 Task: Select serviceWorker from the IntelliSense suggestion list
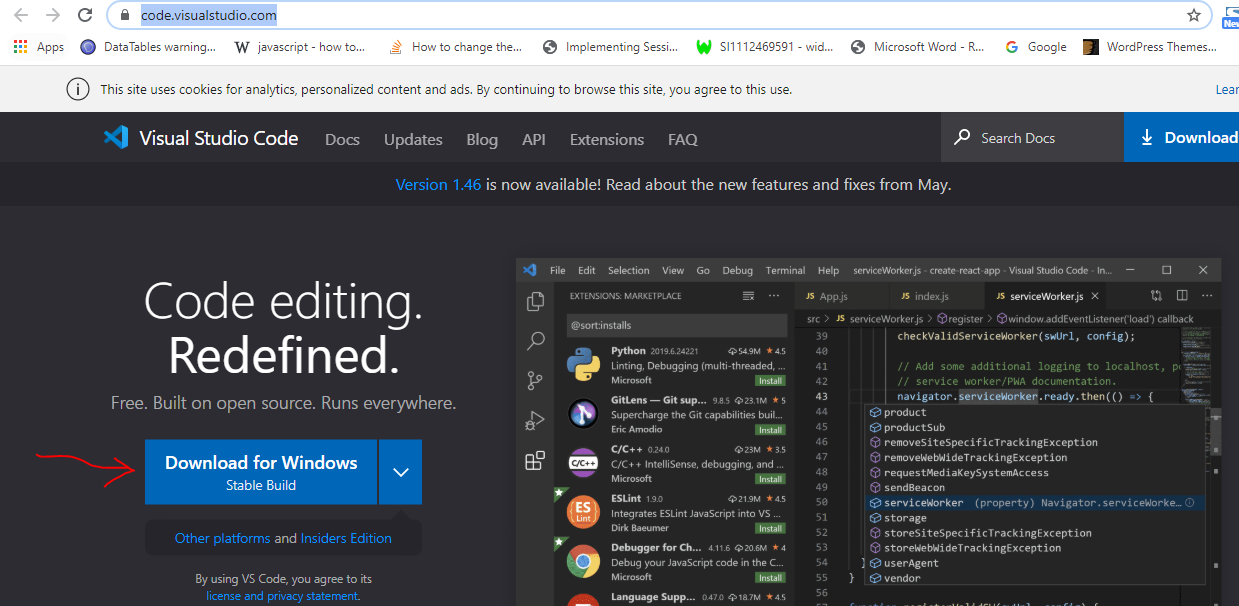click(x=922, y=502)
